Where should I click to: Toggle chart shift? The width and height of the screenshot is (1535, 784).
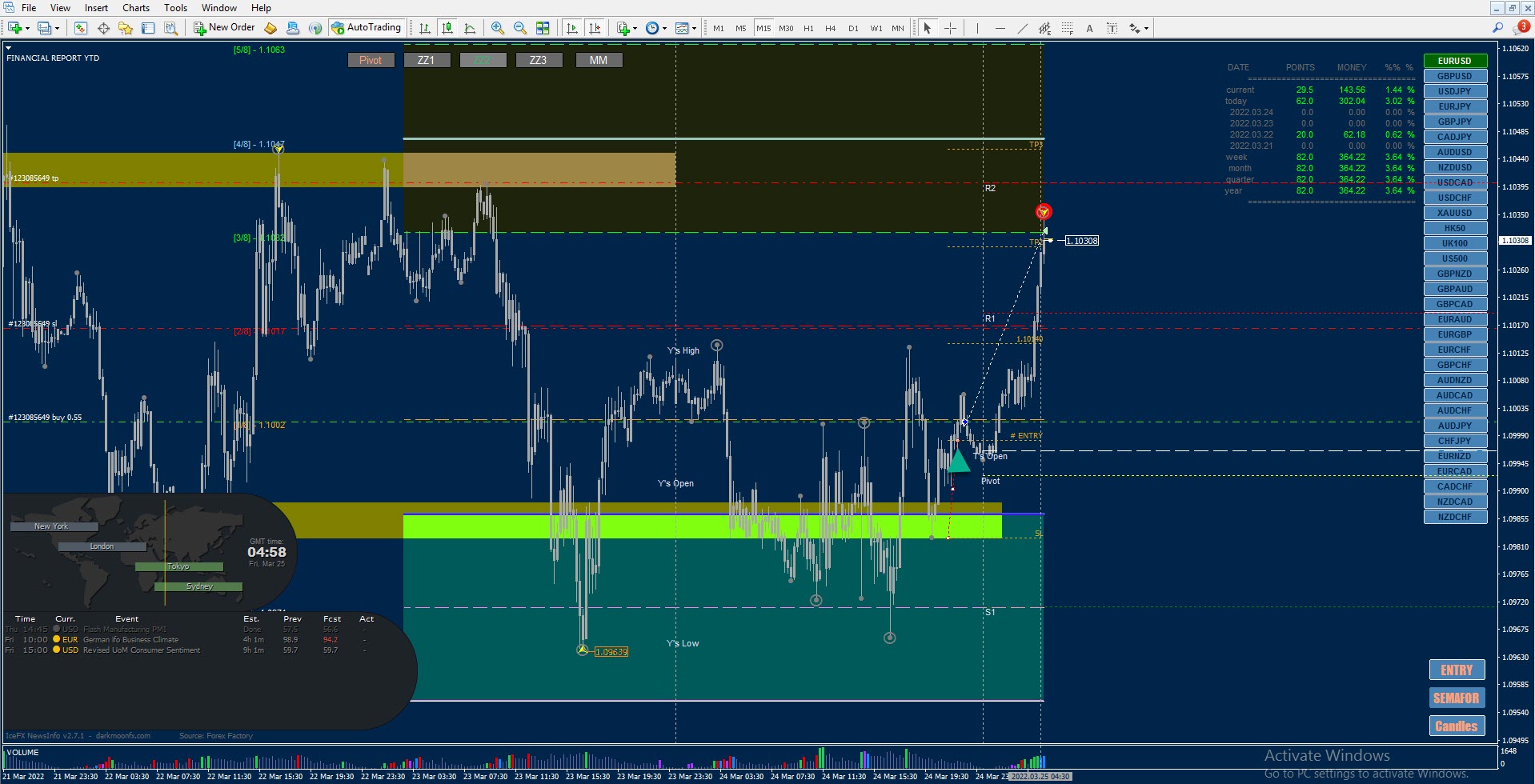pos(595,28)
